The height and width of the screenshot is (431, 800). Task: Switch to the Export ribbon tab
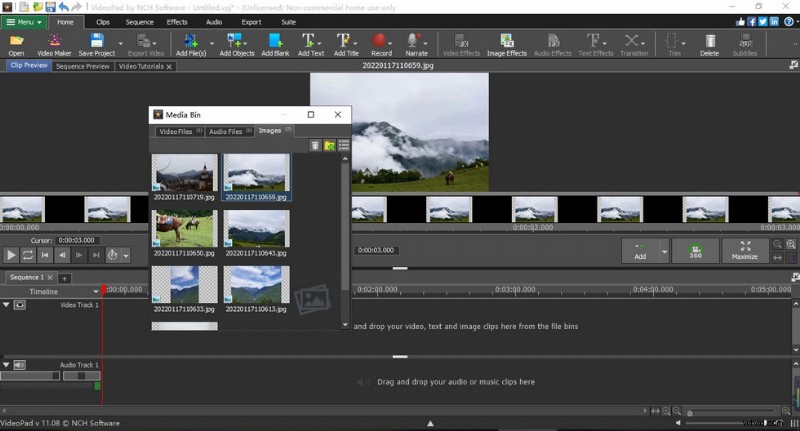251,22
